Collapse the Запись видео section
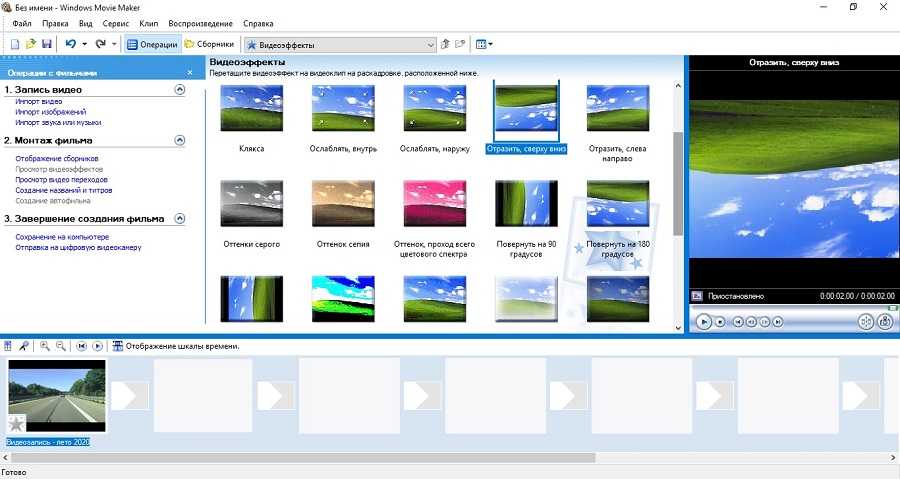This screenshot has height=479, width=900. point(180,90)
